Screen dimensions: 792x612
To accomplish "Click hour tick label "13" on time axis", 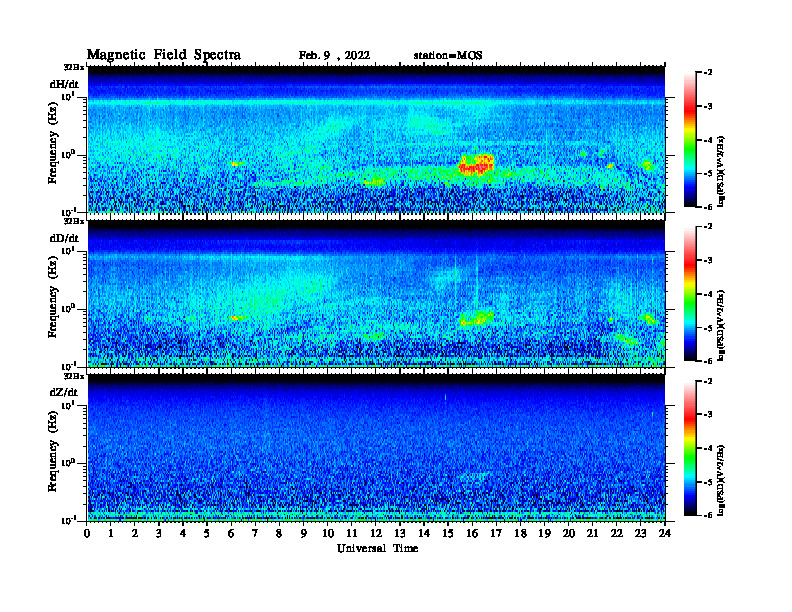I will (400, 534).
